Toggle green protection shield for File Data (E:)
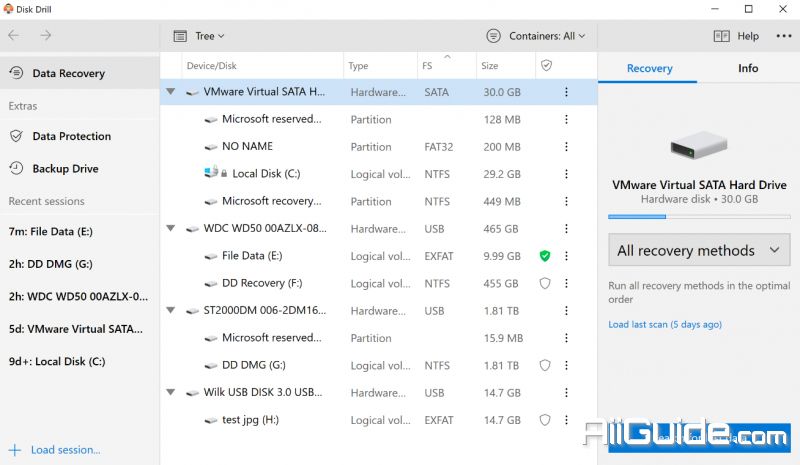Image resolution: width=800 pixels, height=465 pixels. pos(545,256)
